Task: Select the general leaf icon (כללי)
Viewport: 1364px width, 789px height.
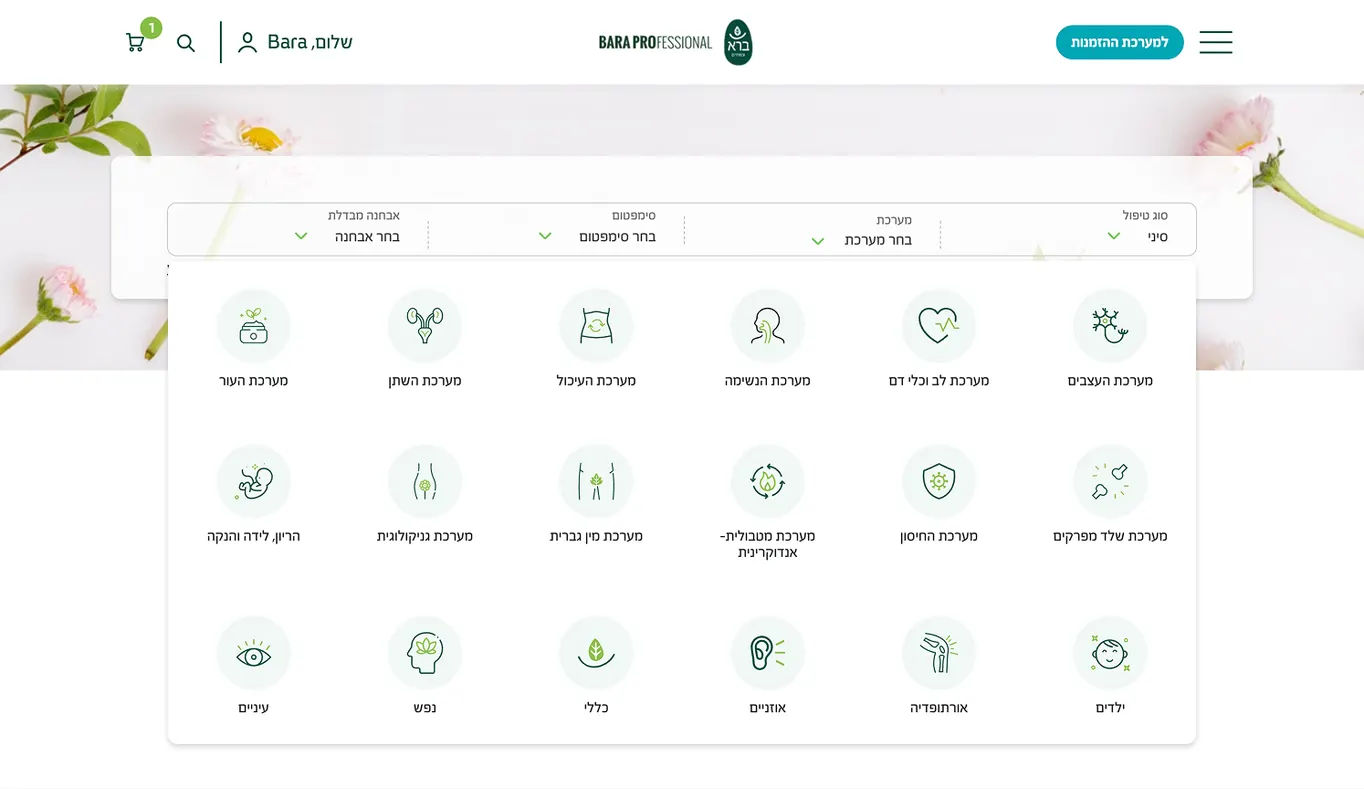Action: tap(596, 653)
